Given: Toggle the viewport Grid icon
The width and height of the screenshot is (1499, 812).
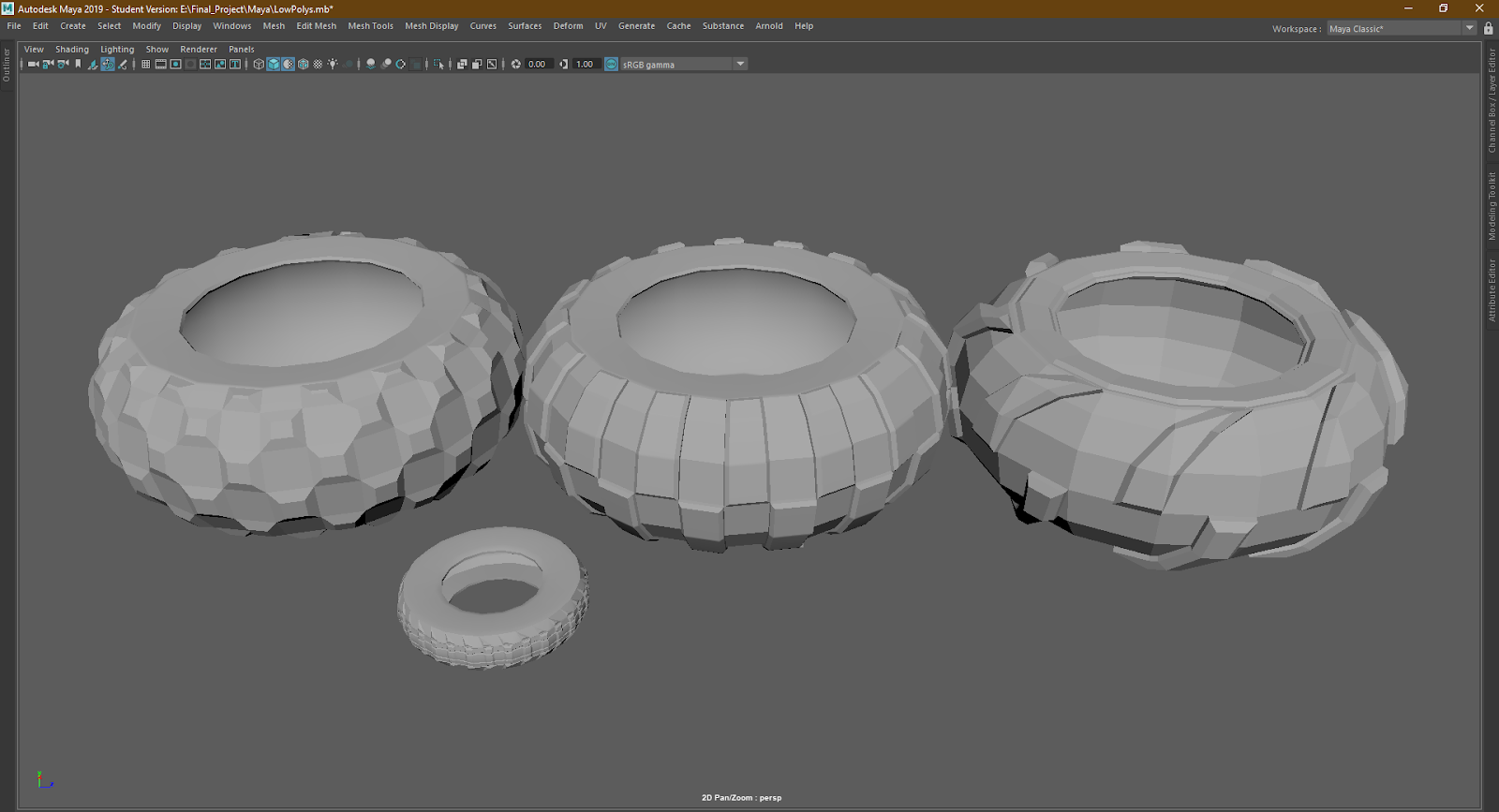Looking at the screenshot, I should point(145,65).
